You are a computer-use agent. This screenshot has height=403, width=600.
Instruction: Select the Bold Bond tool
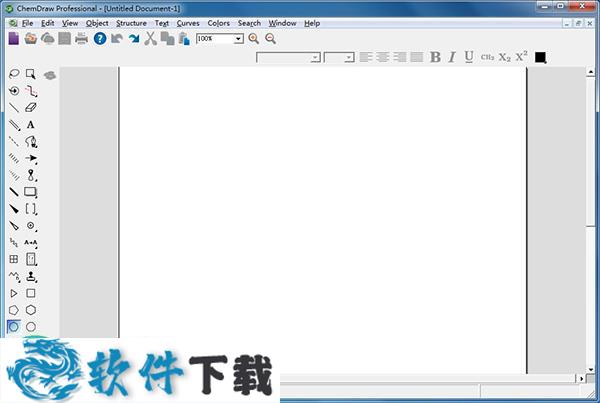pyautogui.click(x=14, y=192)
